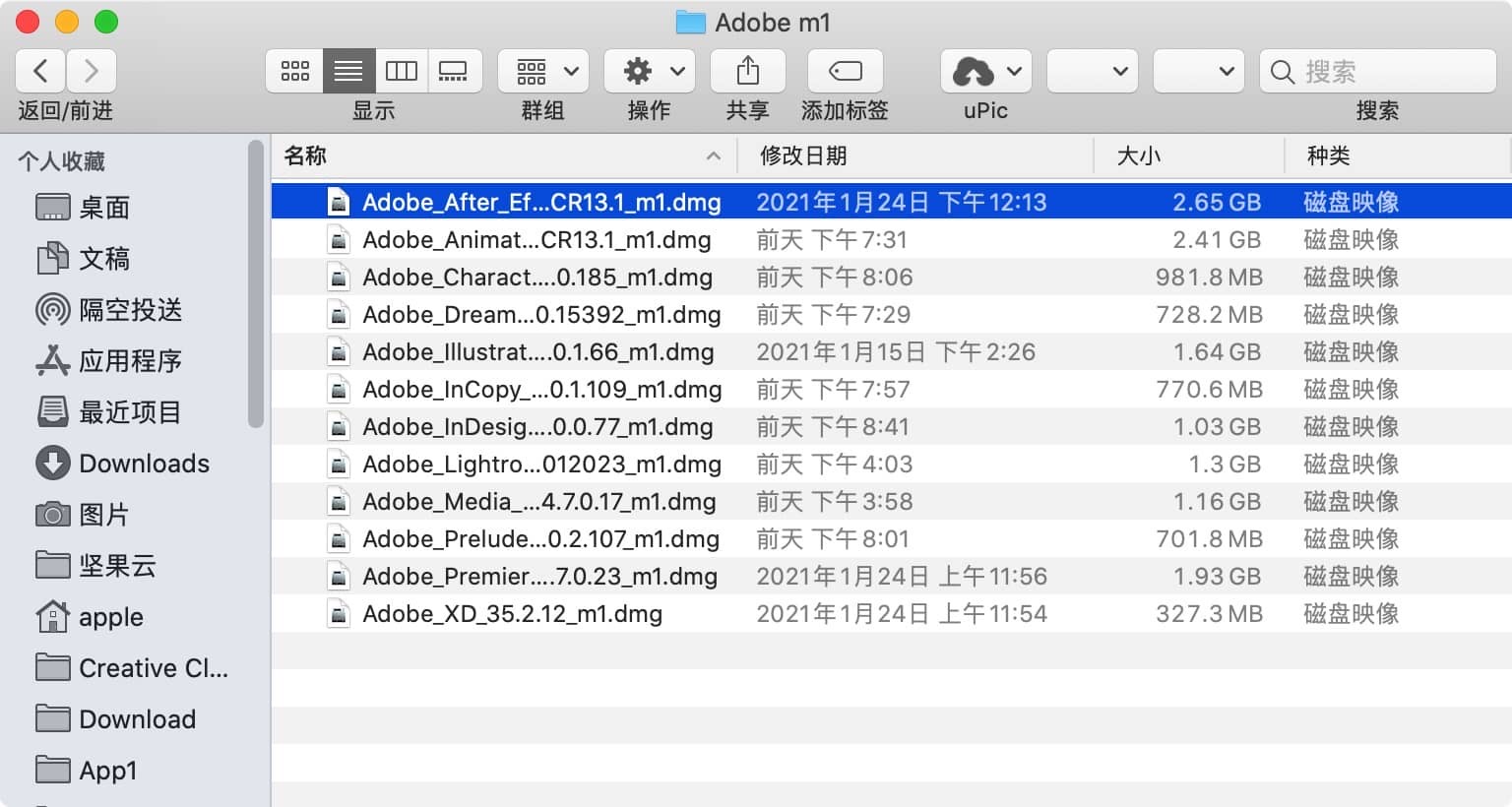Click the dmg icon of Adobe_Prelude...0.2.107_m1.dmg
The width and height of the screenshot is (1512, 807).
pyautogui.click(x=339, y=538)
